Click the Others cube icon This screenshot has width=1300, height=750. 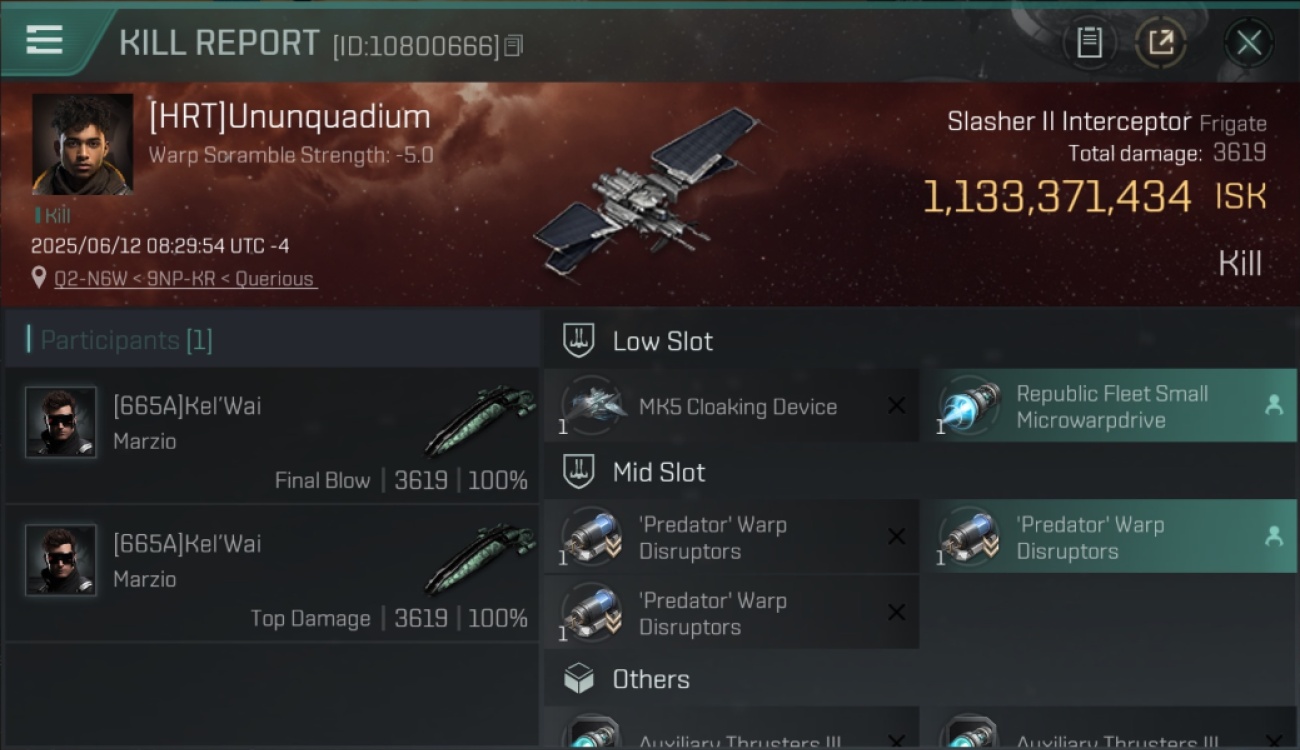579,679
